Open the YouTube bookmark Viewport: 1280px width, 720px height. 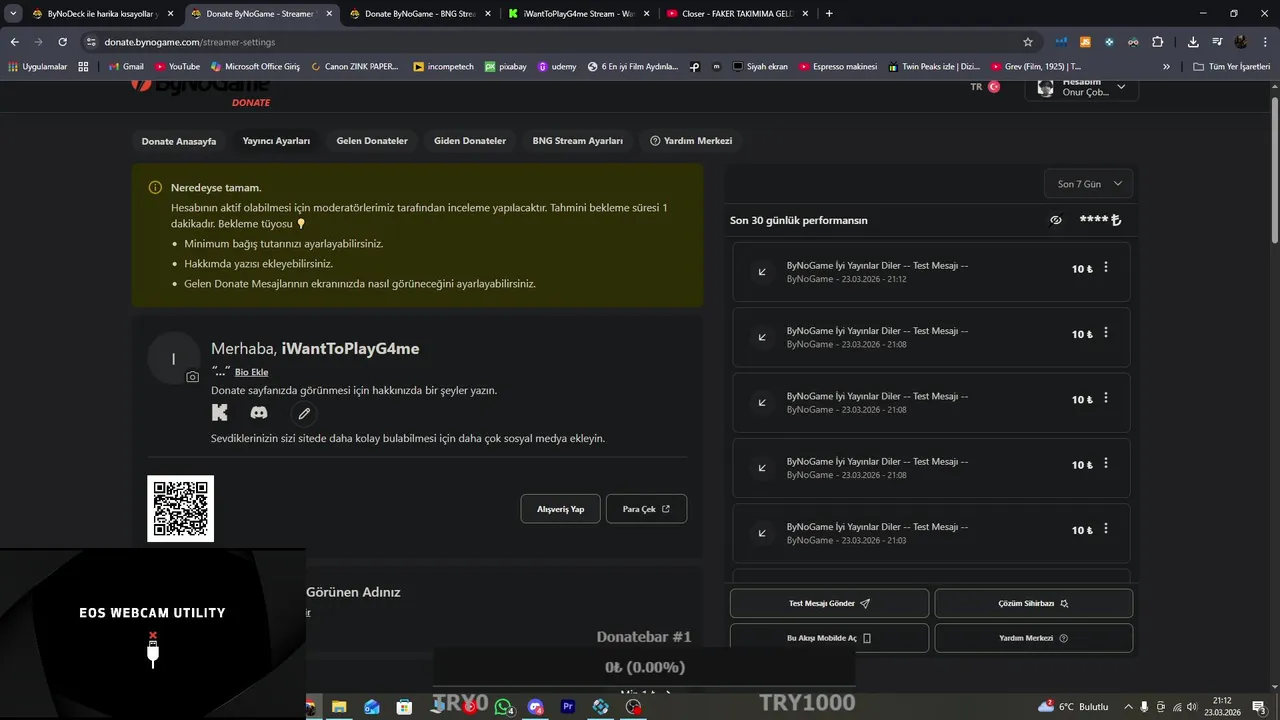tap(177, 66)
